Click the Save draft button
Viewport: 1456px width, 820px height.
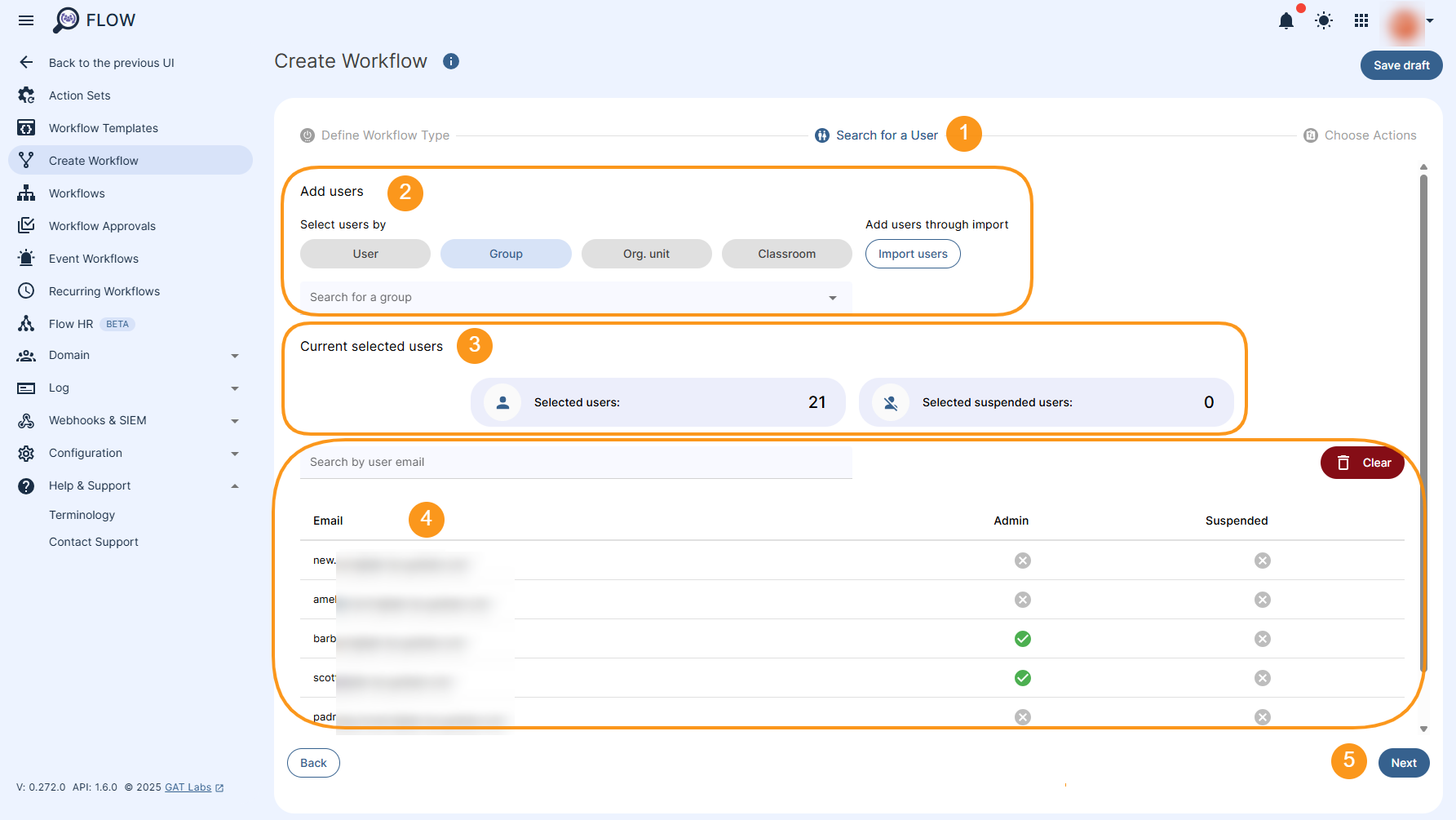(1401, 65)
